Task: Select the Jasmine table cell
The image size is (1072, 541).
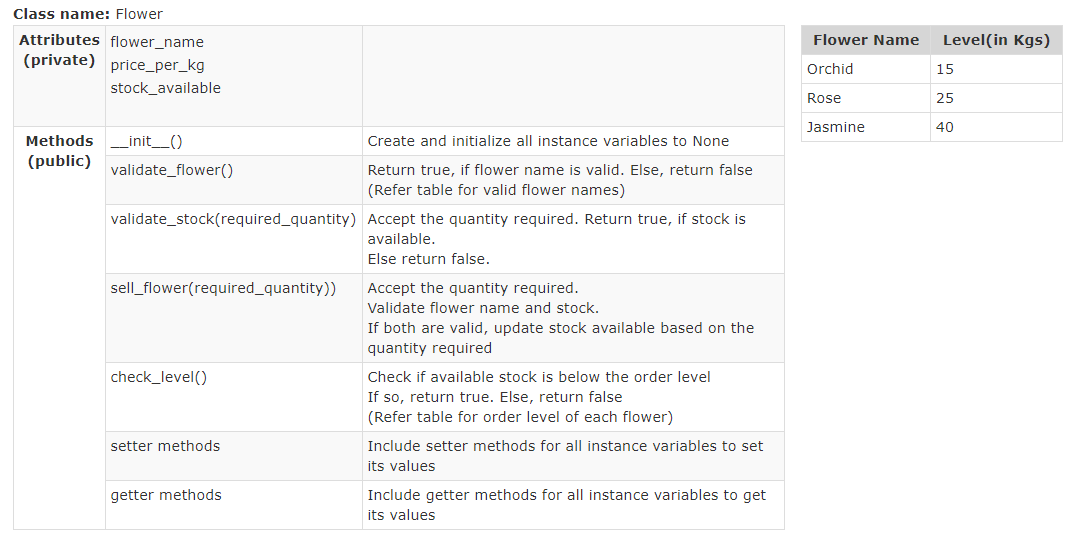Action: tap(866, 127)
